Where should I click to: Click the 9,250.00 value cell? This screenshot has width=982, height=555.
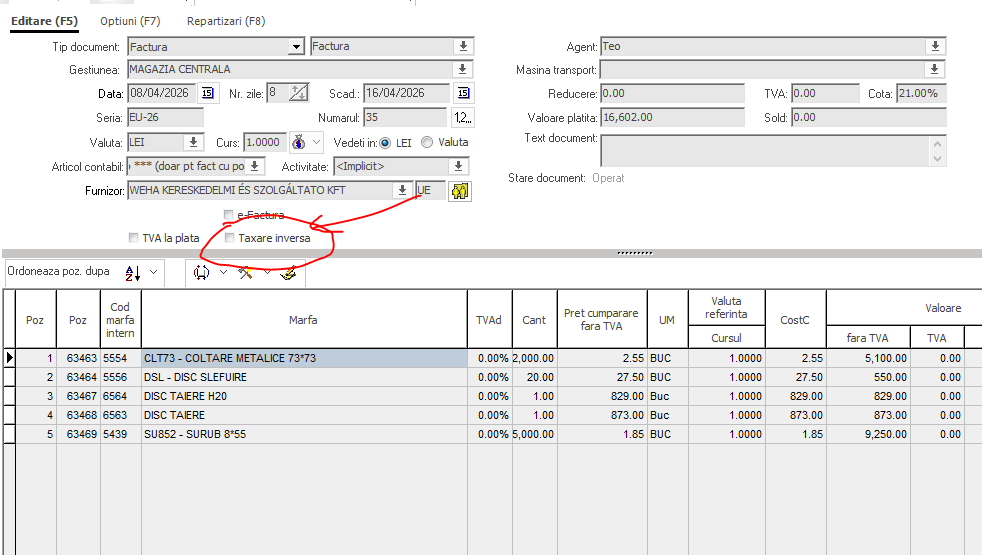click(x=868, y=434)
